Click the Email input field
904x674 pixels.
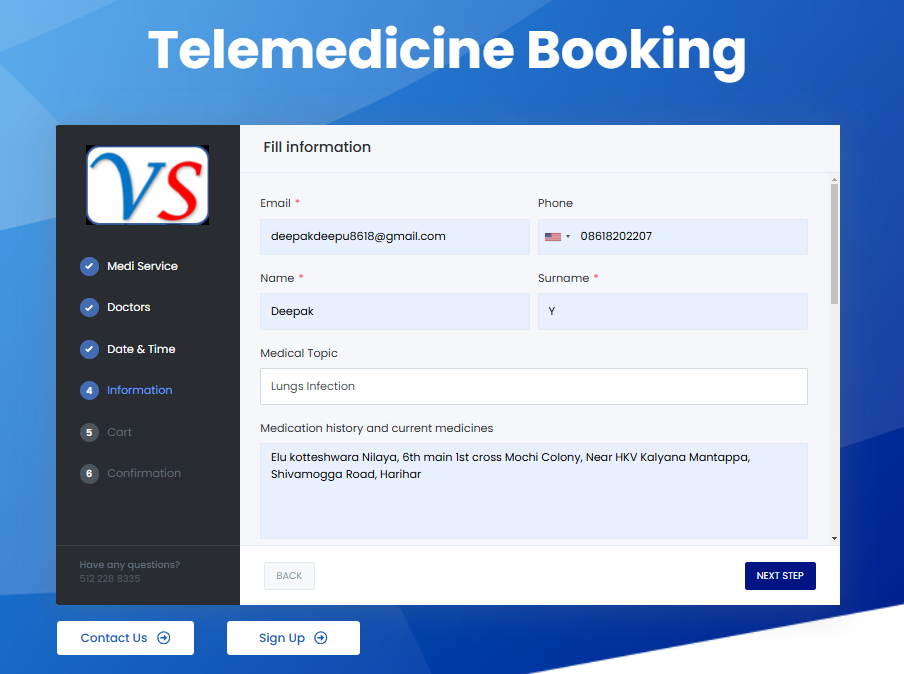coord(395,236)
